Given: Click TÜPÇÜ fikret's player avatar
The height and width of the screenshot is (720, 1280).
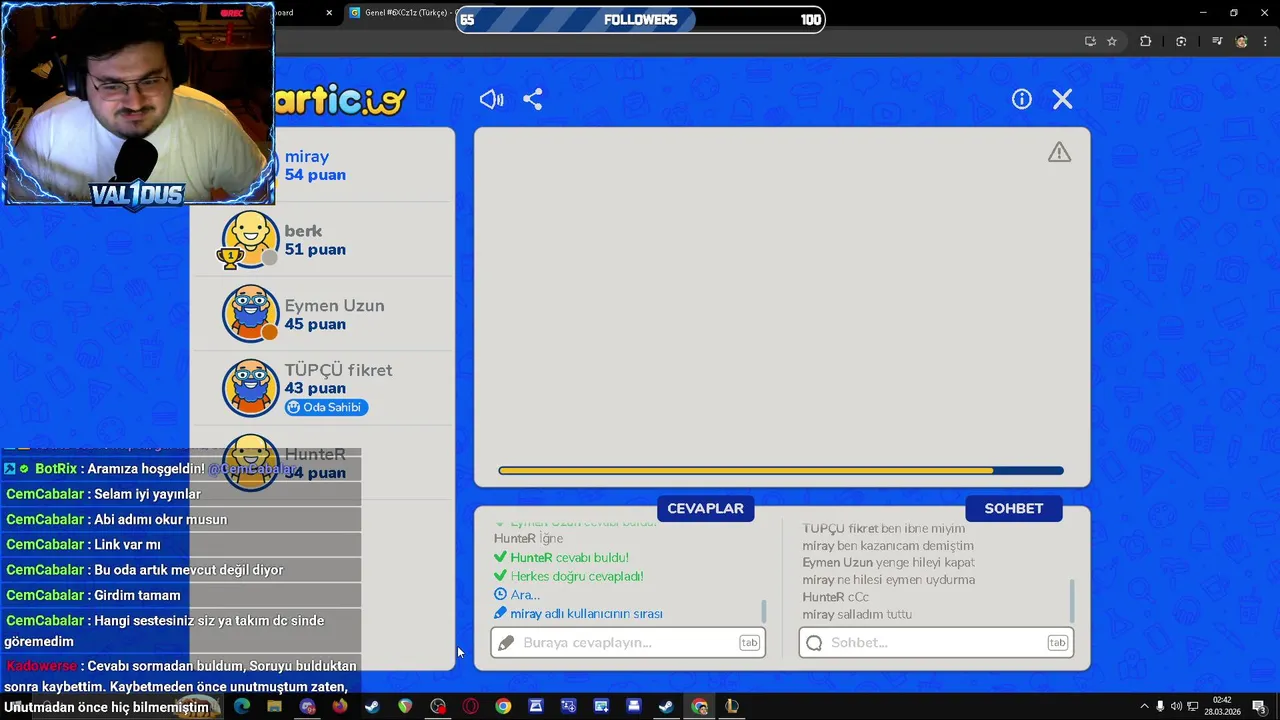Looking at the screenshot, I should [250, 388].
